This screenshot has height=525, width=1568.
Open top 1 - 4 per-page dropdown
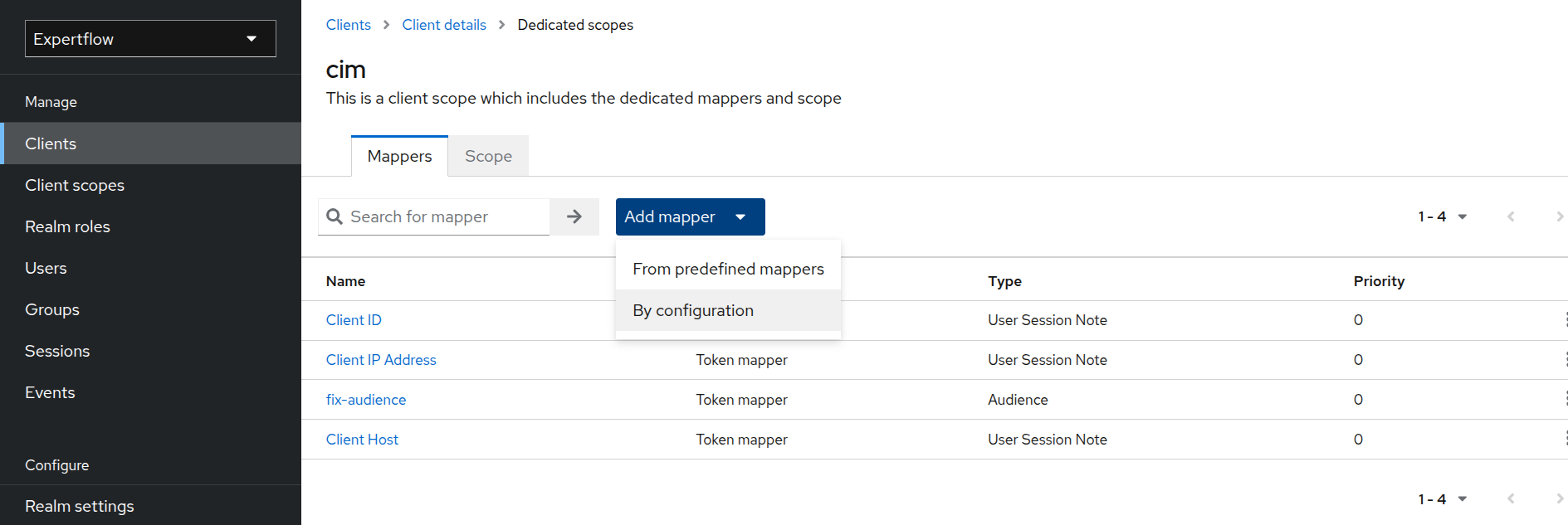pos(1443,216)
